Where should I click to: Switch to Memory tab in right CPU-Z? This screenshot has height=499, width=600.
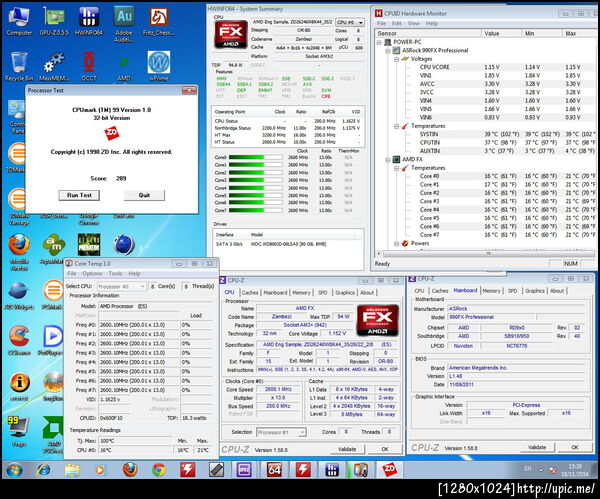491,291
